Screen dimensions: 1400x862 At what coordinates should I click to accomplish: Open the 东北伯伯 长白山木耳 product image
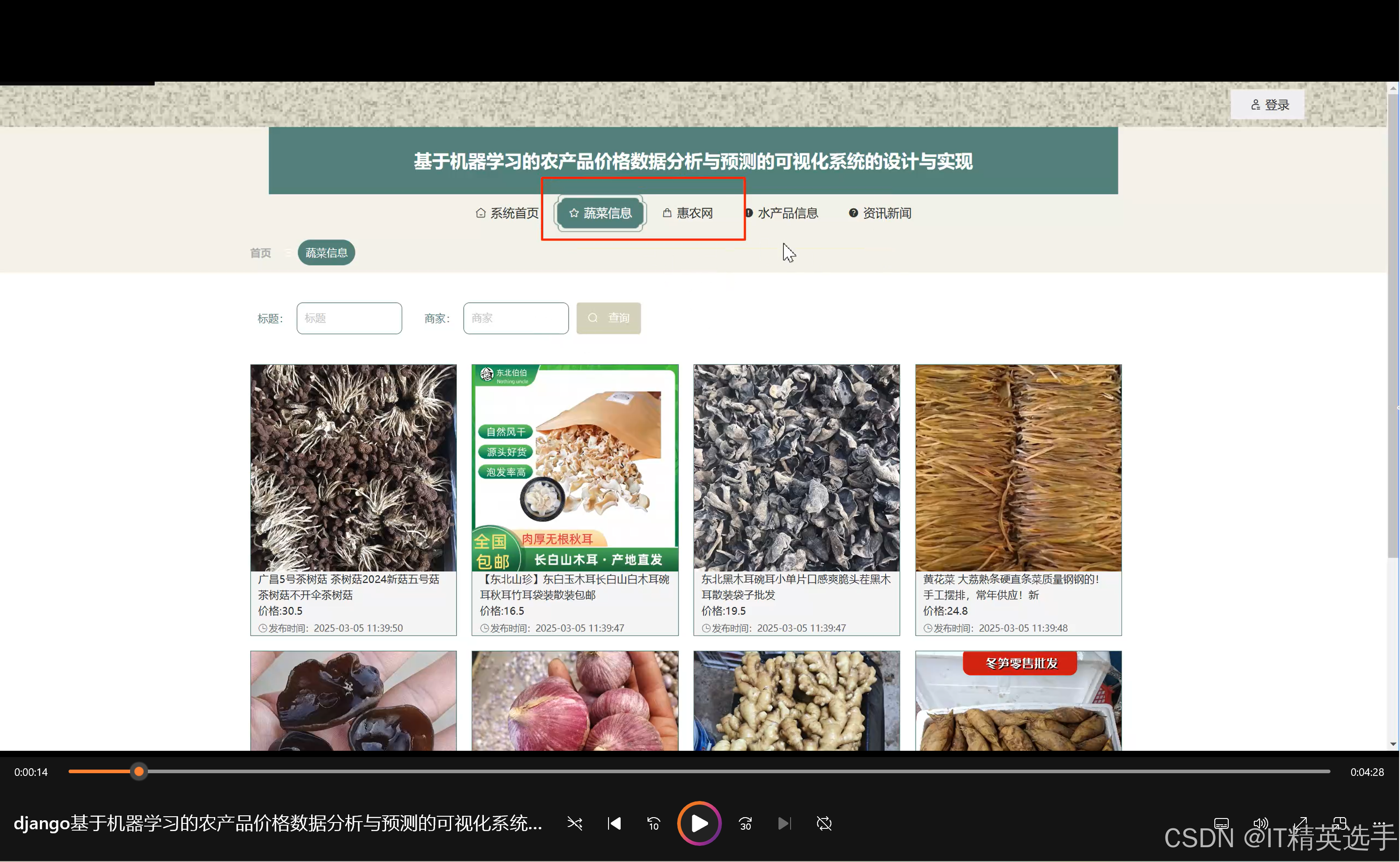575,467
